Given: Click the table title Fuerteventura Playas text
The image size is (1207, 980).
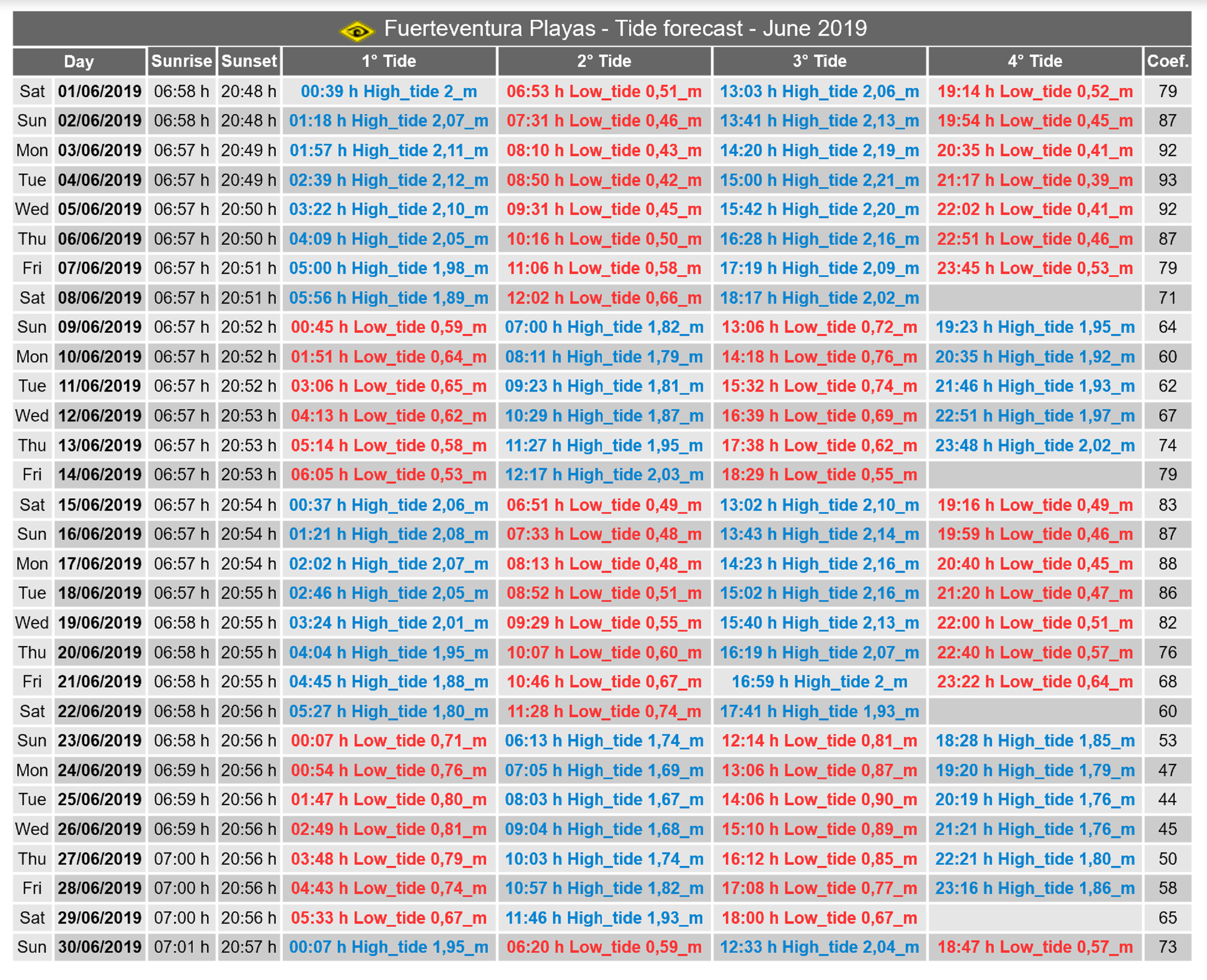Looking at the screenshot, I should (x=489, y=28).
